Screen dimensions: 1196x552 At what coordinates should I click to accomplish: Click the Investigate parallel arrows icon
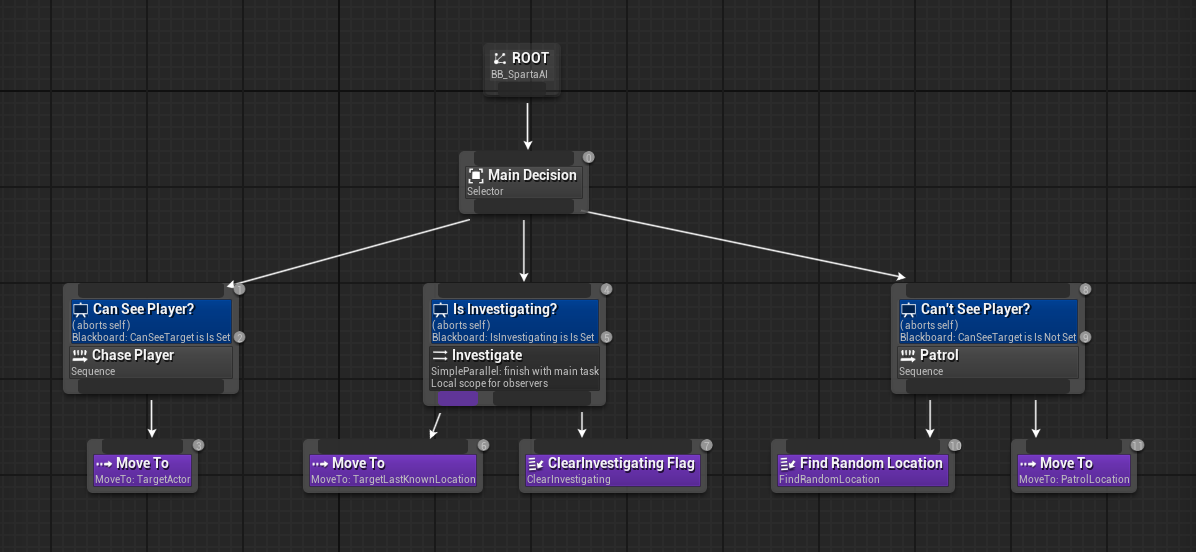pyautogui.click(x=440, y=355)
